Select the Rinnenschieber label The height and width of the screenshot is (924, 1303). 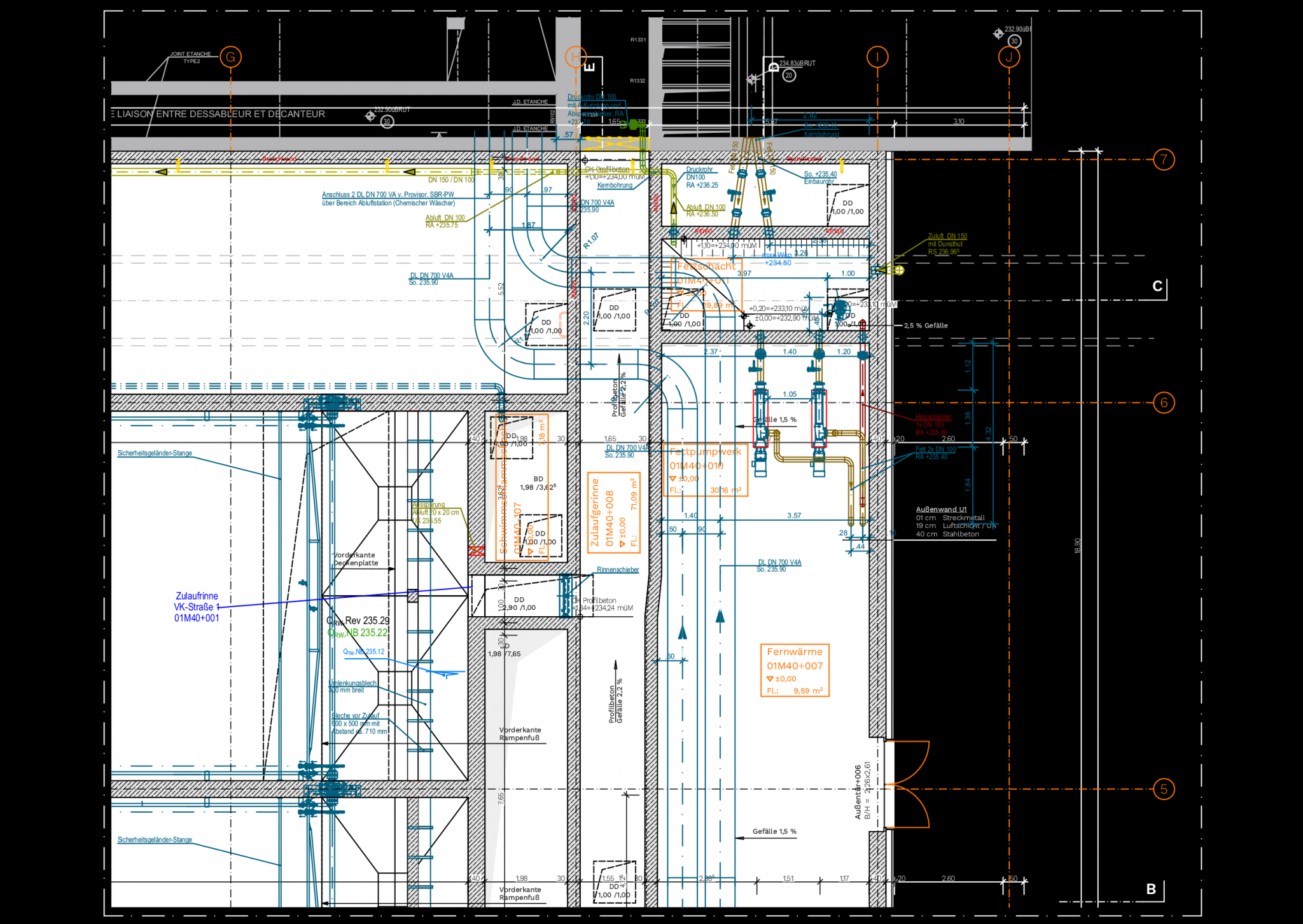(617, 570)
